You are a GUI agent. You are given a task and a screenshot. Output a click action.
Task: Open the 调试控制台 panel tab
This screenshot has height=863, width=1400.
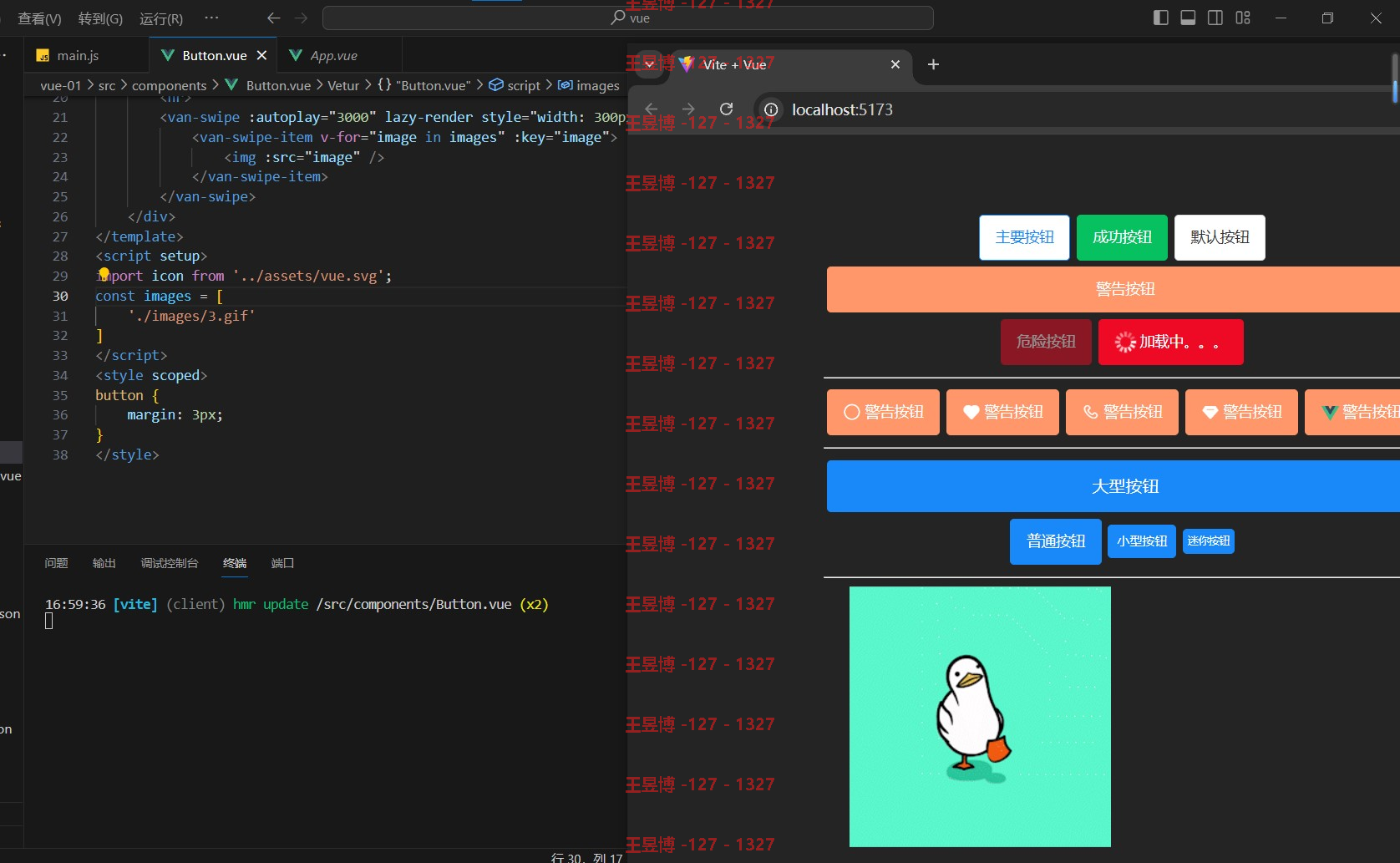click(170, 563)
